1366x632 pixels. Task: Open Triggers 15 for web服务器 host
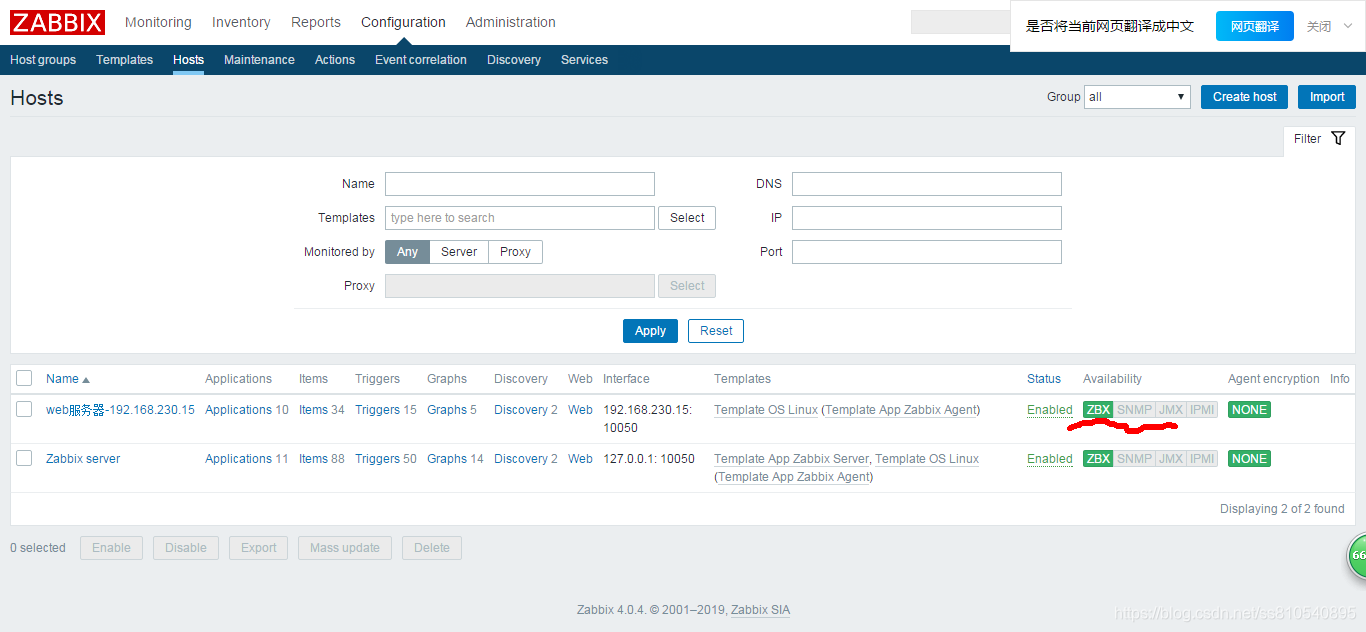click(x=377, y=410)
